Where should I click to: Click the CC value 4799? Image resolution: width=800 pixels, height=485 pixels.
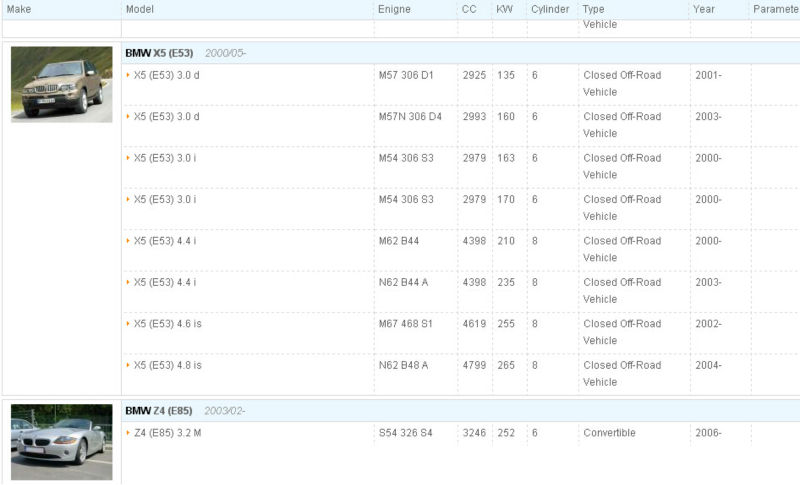coord(474,365)
